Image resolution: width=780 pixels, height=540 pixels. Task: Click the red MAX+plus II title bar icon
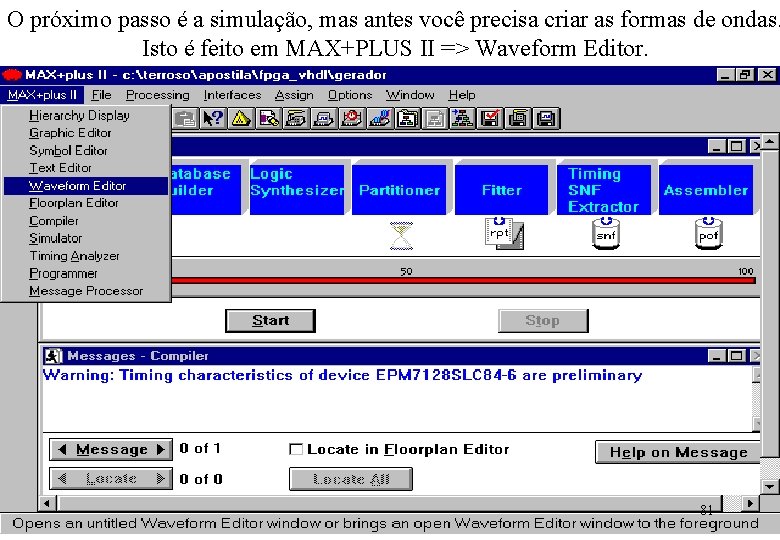pyautogui.click(x=12, y=75)
